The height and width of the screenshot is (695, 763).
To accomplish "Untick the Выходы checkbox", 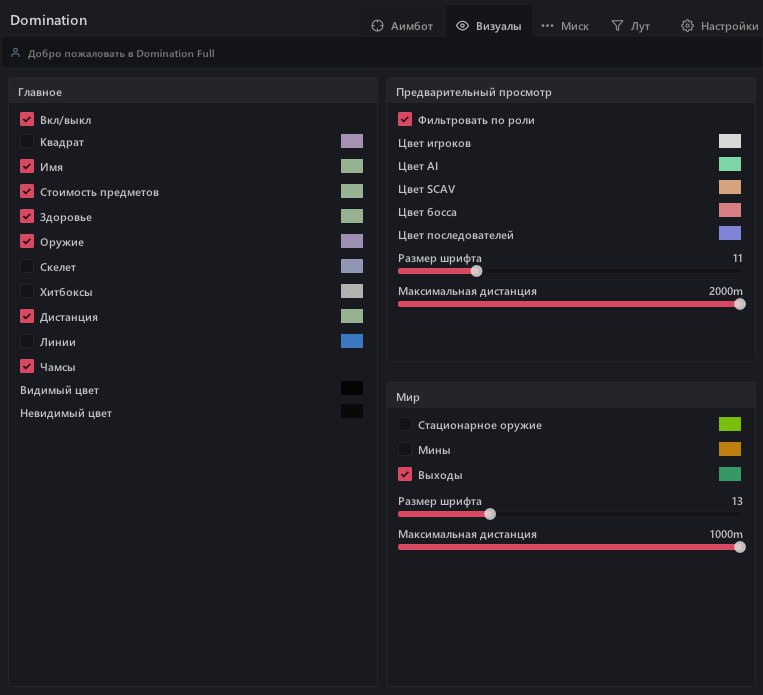I will click(405, 474).
